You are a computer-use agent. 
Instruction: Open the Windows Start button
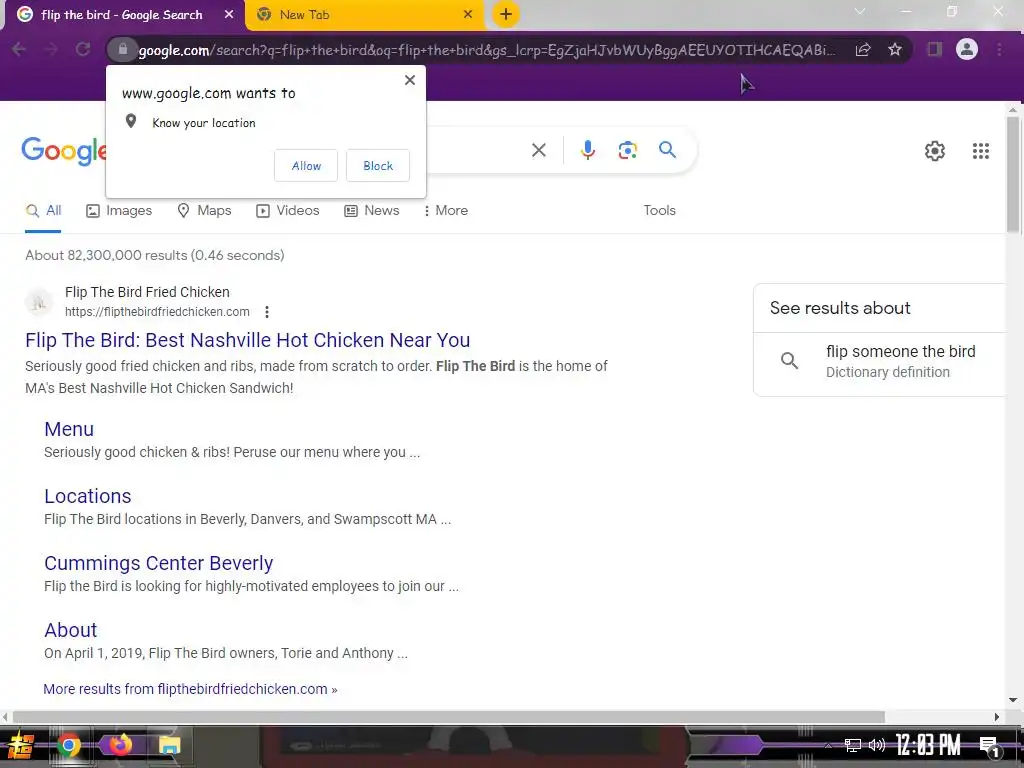pos(20,745)
